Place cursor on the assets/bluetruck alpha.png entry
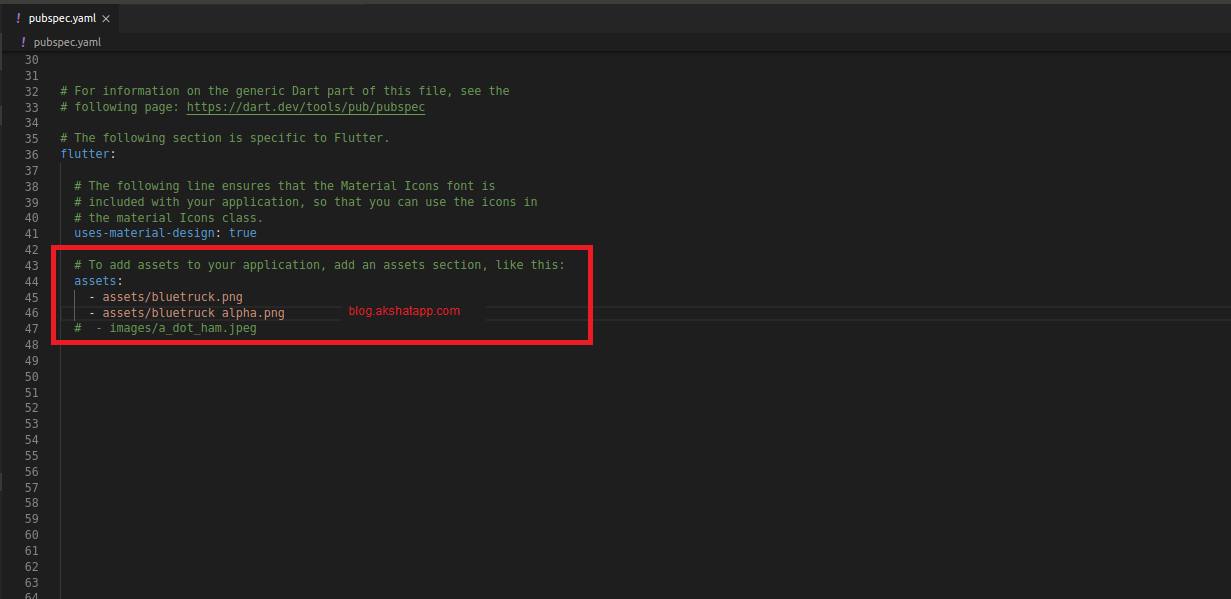The image size is (1231, 599). click(193, 313)
